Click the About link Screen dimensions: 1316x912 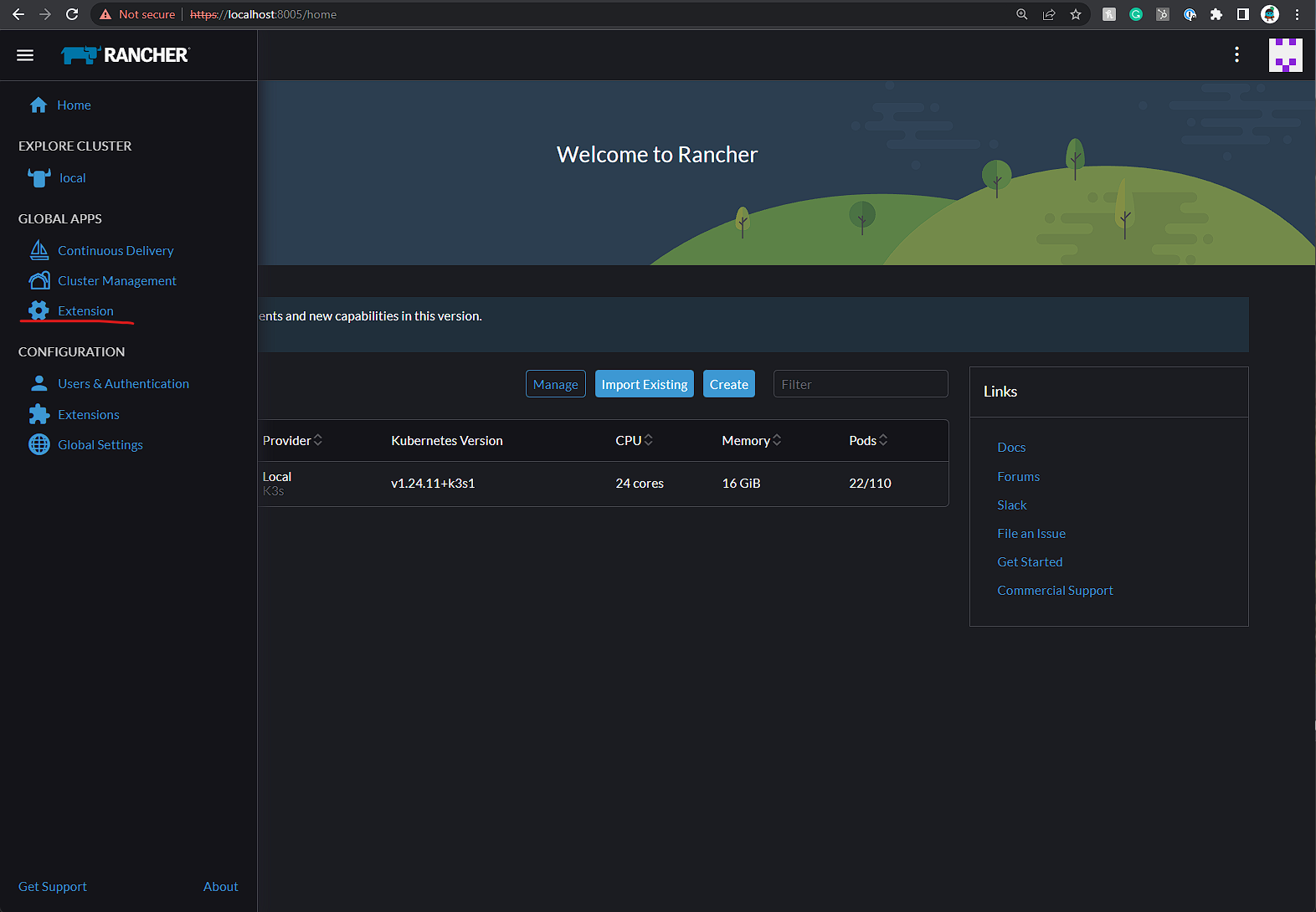[x=221, y=886]
